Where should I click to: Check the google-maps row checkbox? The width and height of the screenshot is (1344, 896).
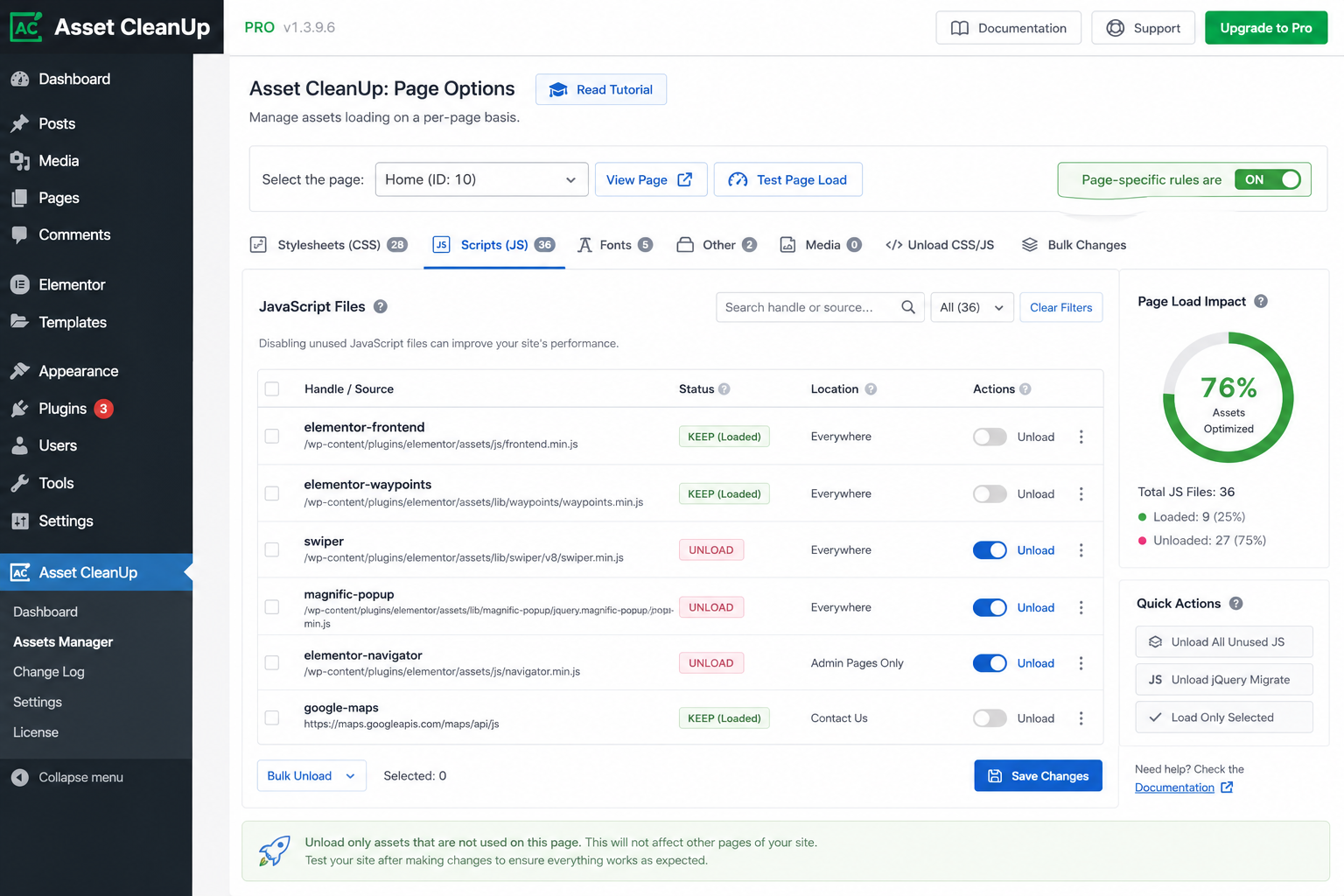[272, 717]
